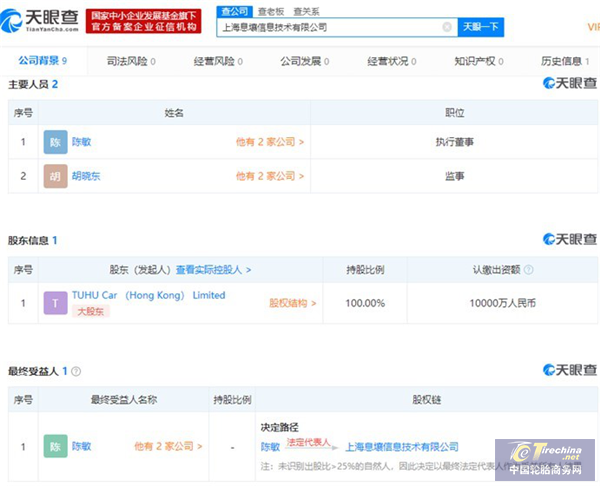Viewport: 600px width, 486px height.
Task: Open 上海息壤信息技术有限公司 link in 股权链
Action: pos(402,447)
